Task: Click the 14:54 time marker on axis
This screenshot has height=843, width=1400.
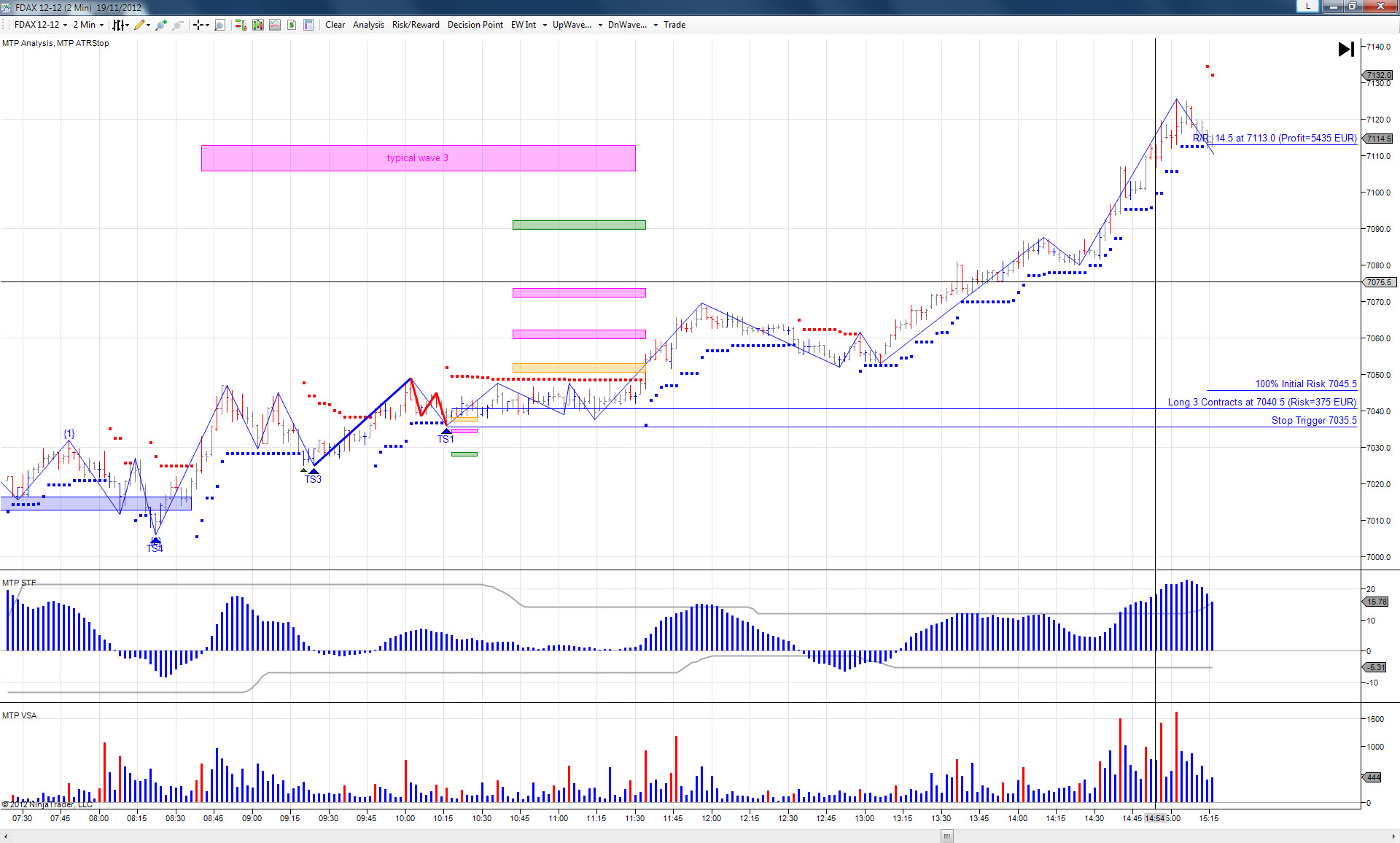Action: (1155, 818)
